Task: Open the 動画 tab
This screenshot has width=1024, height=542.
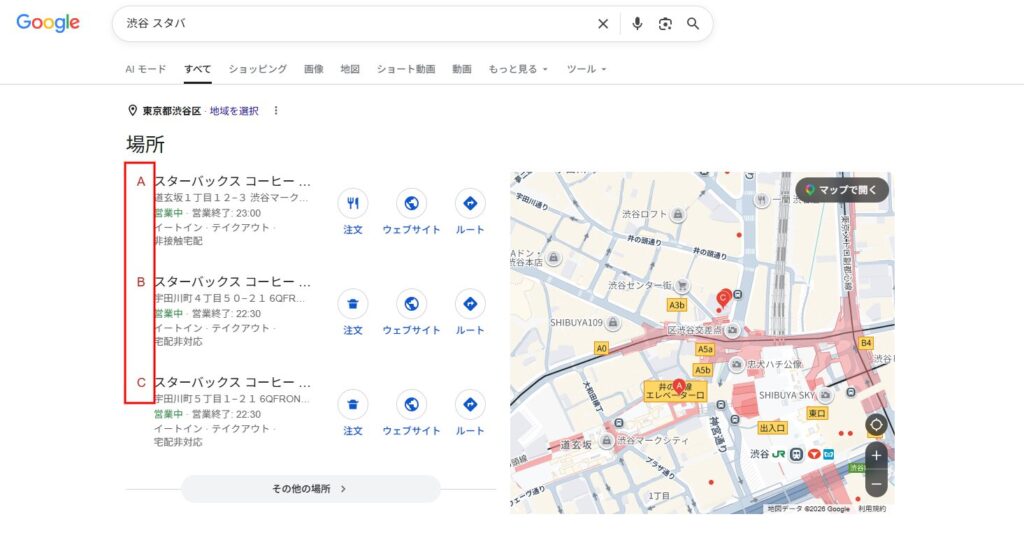Action: 462,69
